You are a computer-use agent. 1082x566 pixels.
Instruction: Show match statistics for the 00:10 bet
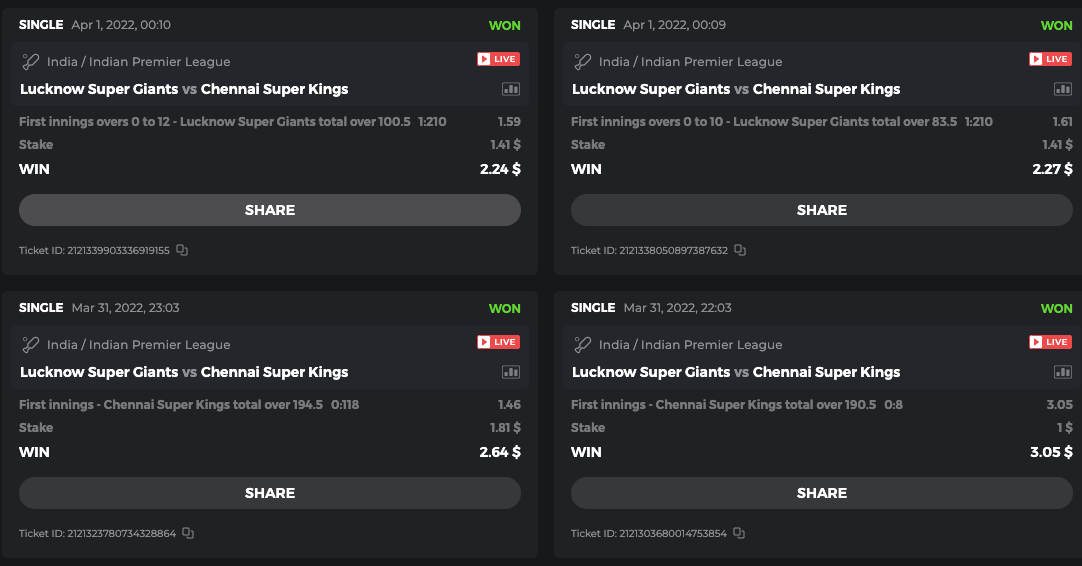tap(511, 89)
